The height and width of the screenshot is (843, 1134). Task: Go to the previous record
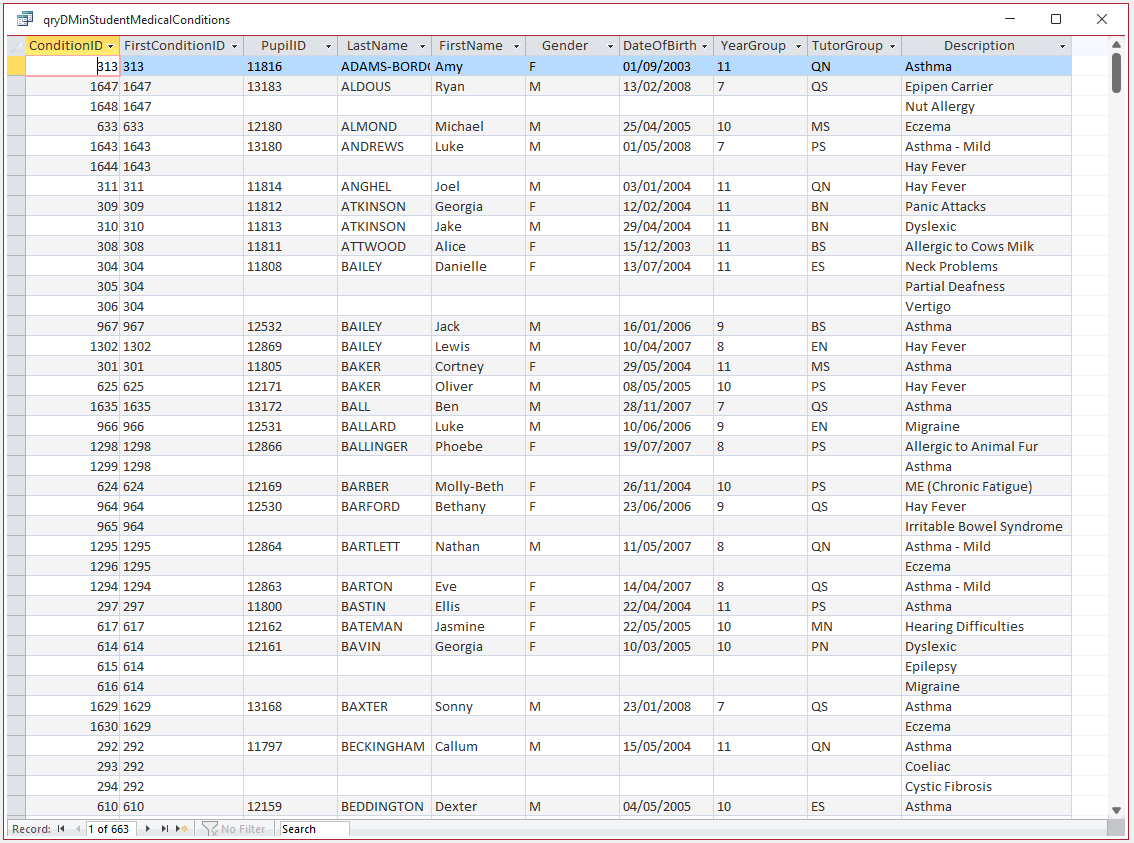point(77,829)
